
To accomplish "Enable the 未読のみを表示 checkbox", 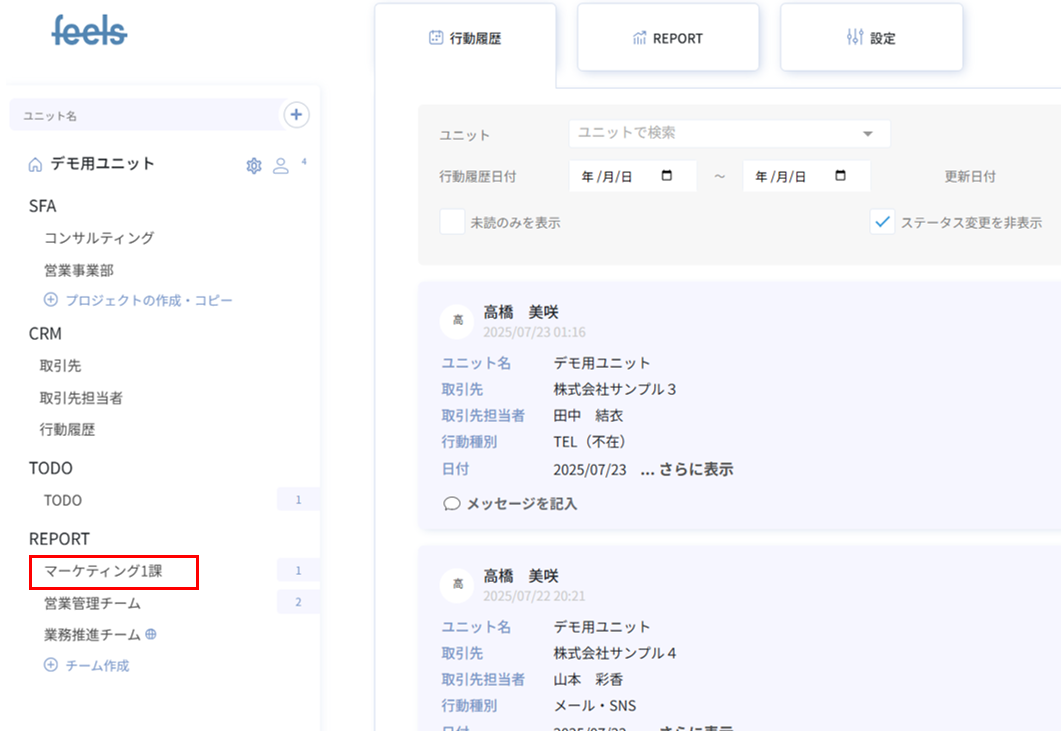I will (x=452, y=222).
